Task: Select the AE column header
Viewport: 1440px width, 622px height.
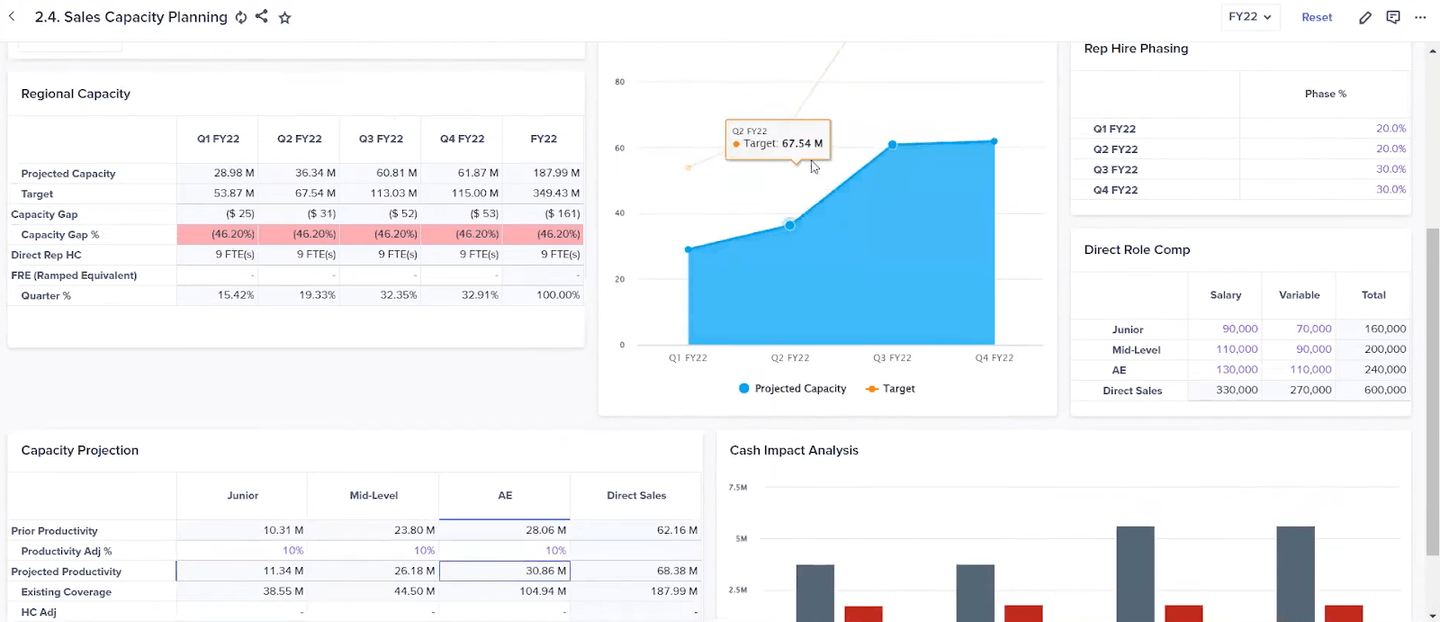Action: (504, 495)
